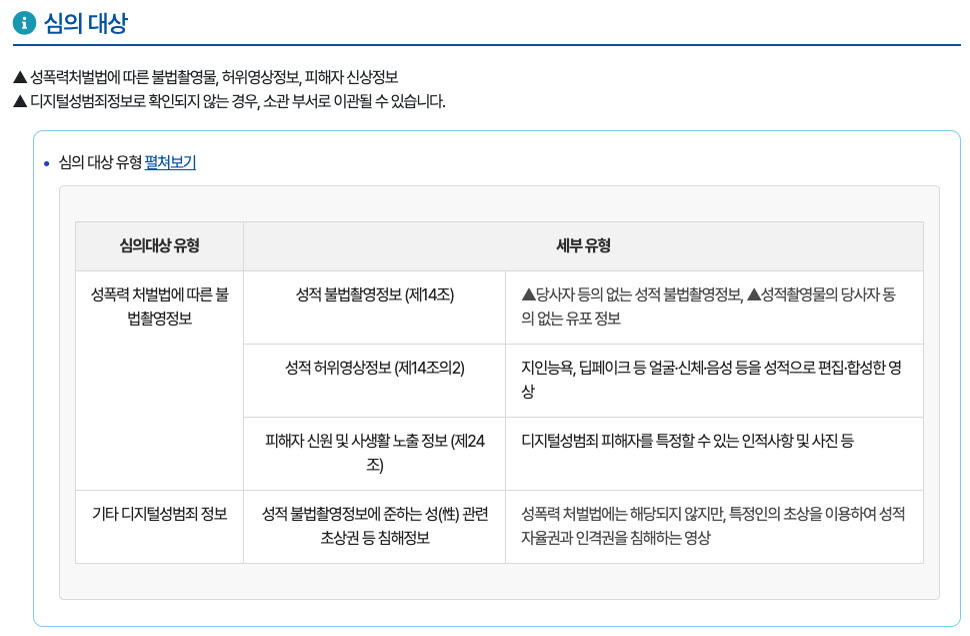Click the 심의대상 유형 column header
Image resolution: width=970 pixels, height=636 pixels.
point(160,246)
